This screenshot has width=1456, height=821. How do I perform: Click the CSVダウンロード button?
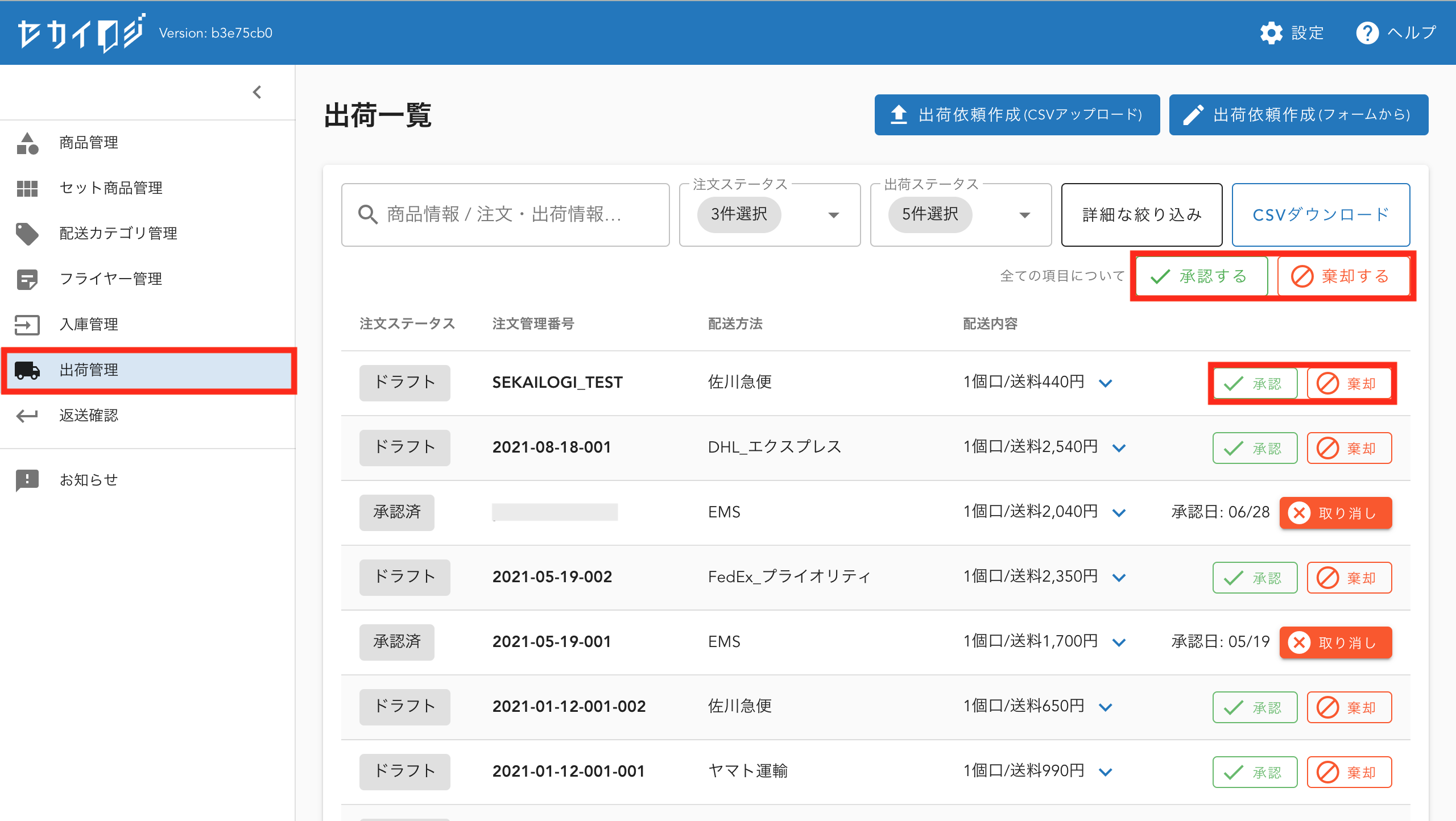pos(1320,215)
